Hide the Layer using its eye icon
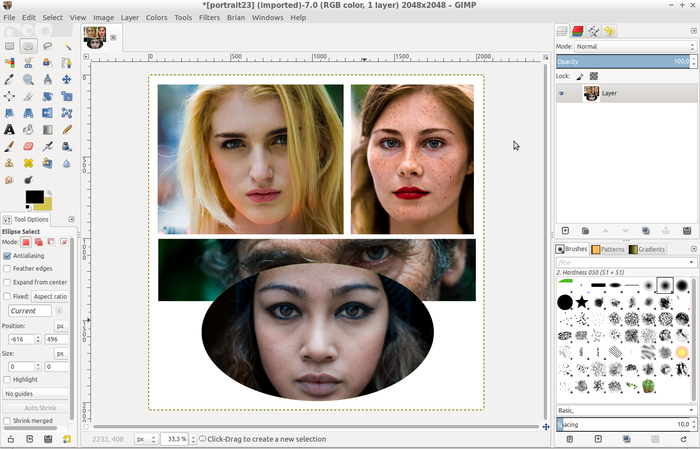The image size is (700, 449). click(561, 93)
